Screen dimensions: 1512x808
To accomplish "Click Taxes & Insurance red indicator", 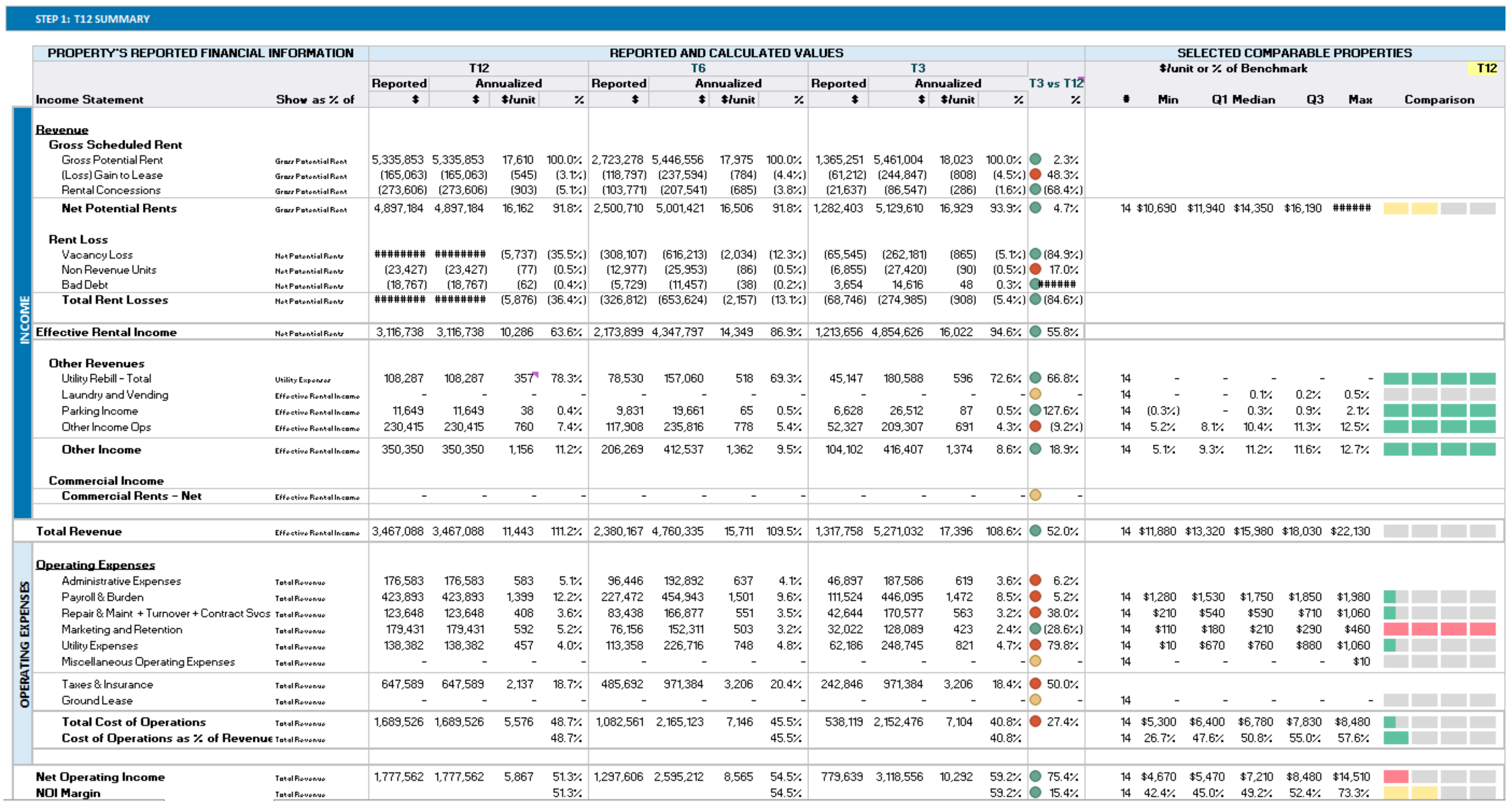I will click(1035, 684).
